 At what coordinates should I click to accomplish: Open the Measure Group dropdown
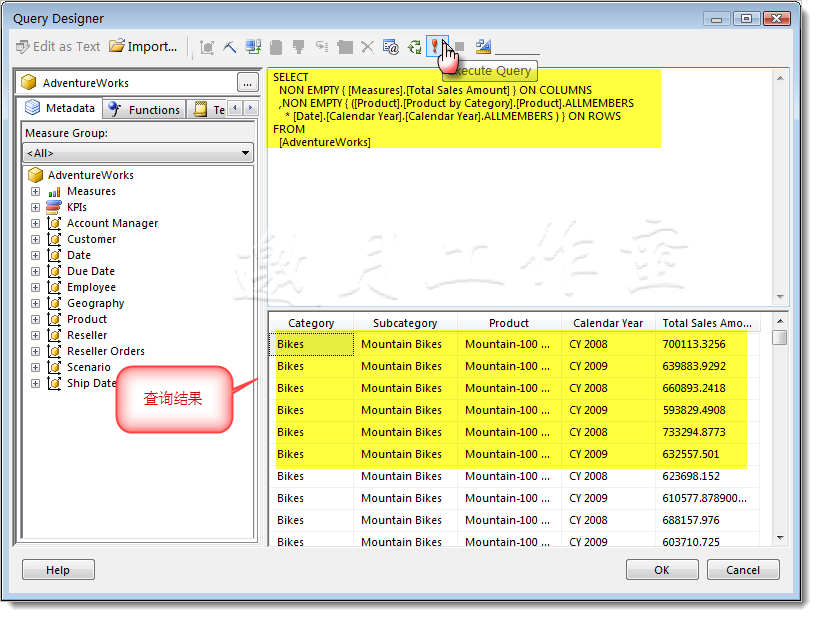(138, 153)
